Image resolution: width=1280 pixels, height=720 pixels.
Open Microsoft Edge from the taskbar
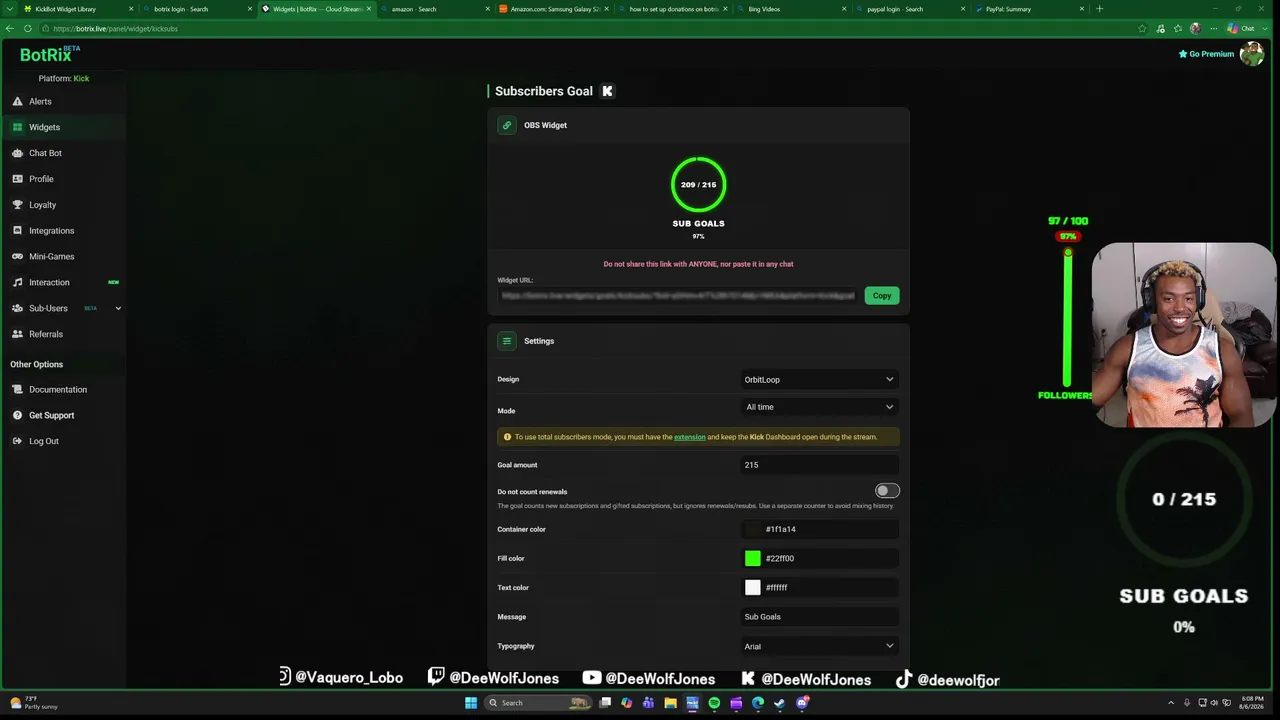point(758,703)
